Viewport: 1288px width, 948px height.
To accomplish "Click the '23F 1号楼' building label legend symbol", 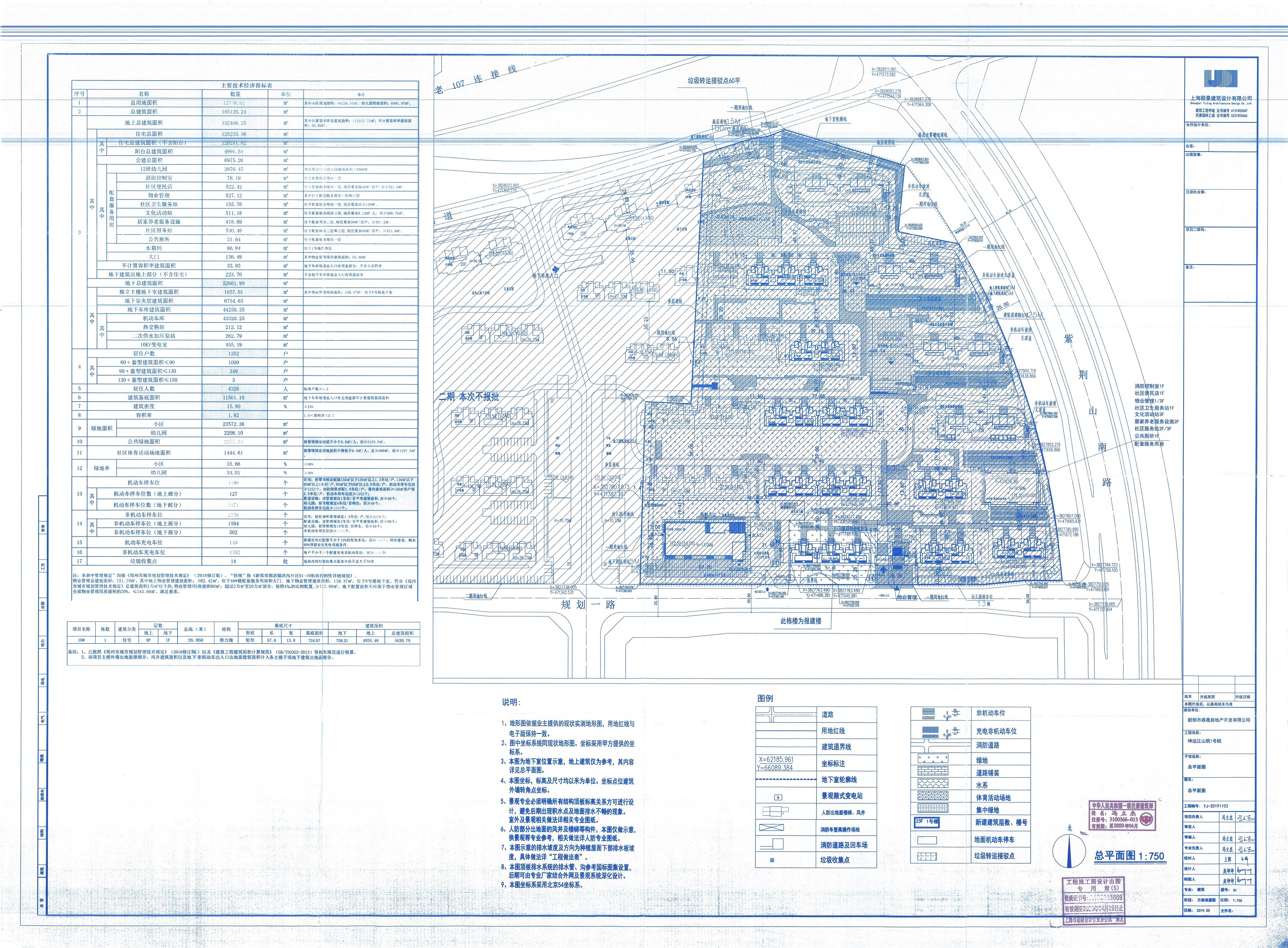I will tap(927, 822).
